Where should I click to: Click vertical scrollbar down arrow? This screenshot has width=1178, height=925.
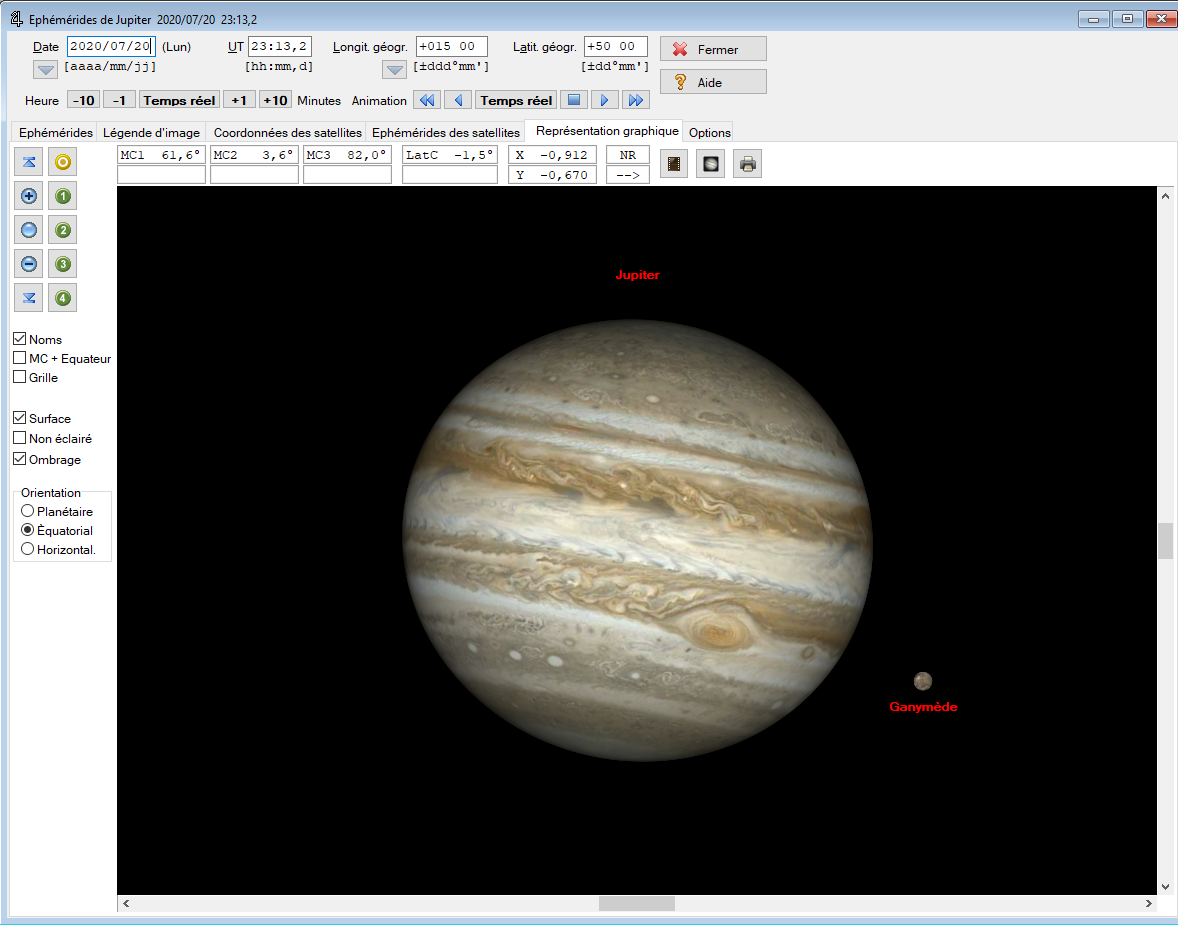[1165, 887]
